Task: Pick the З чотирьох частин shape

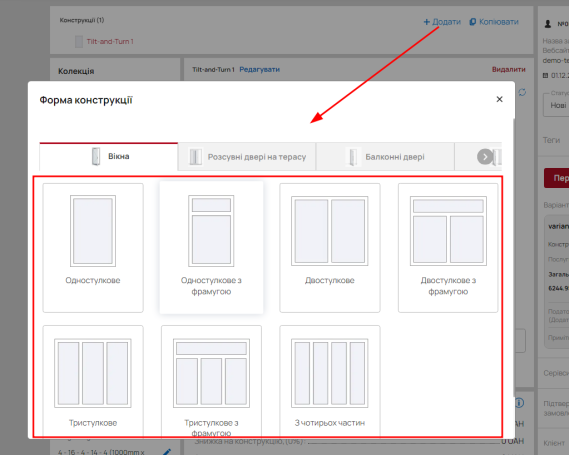Action: click(329, 380)
